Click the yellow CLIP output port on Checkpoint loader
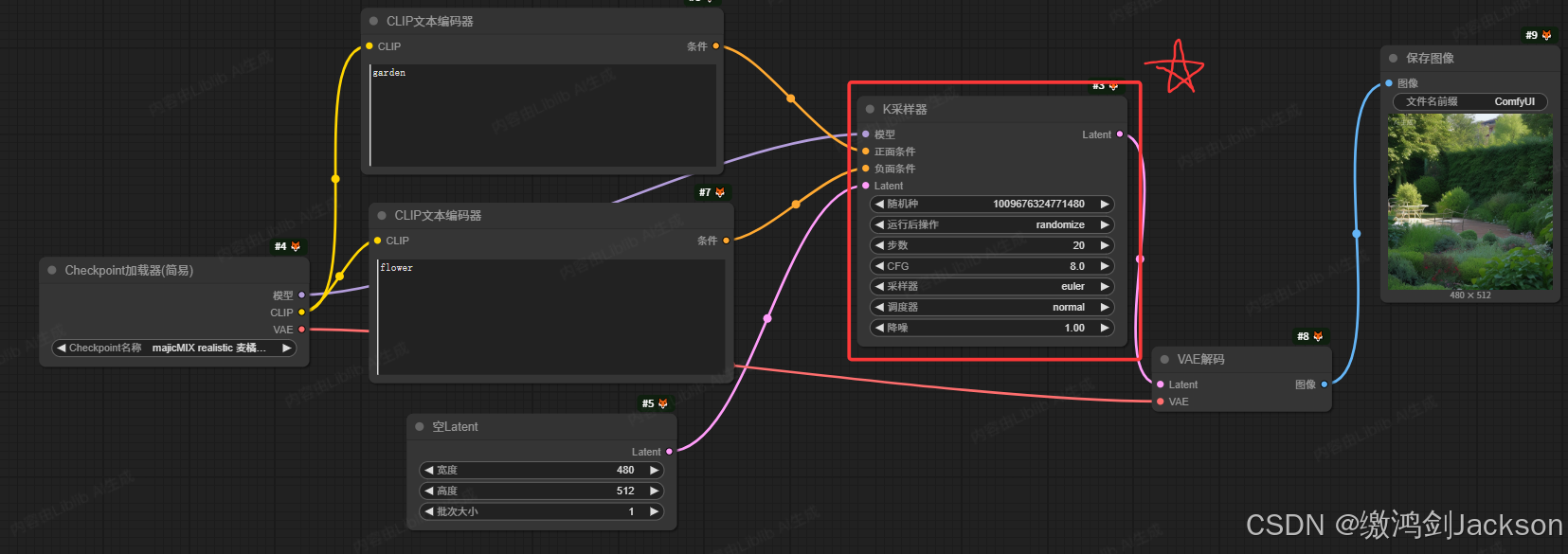The image size is (1568, 554). [302, 312]
